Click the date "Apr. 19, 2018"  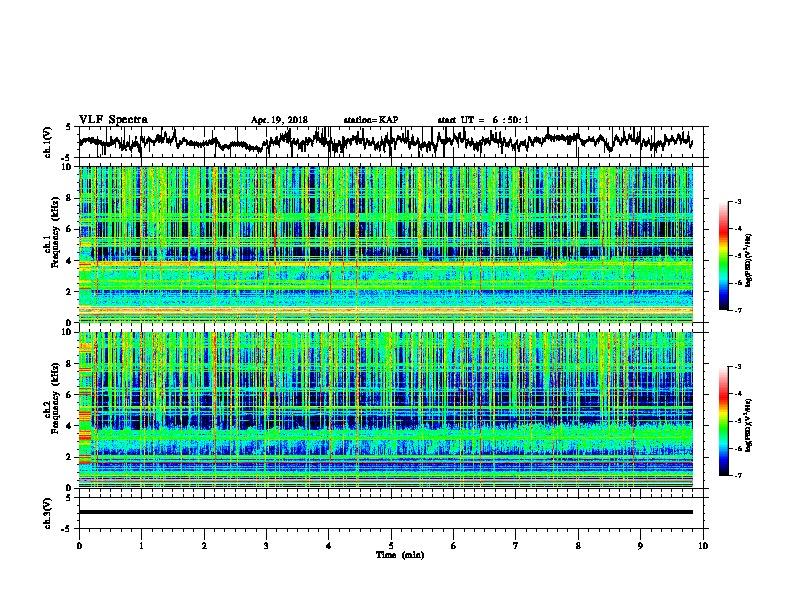279,120
